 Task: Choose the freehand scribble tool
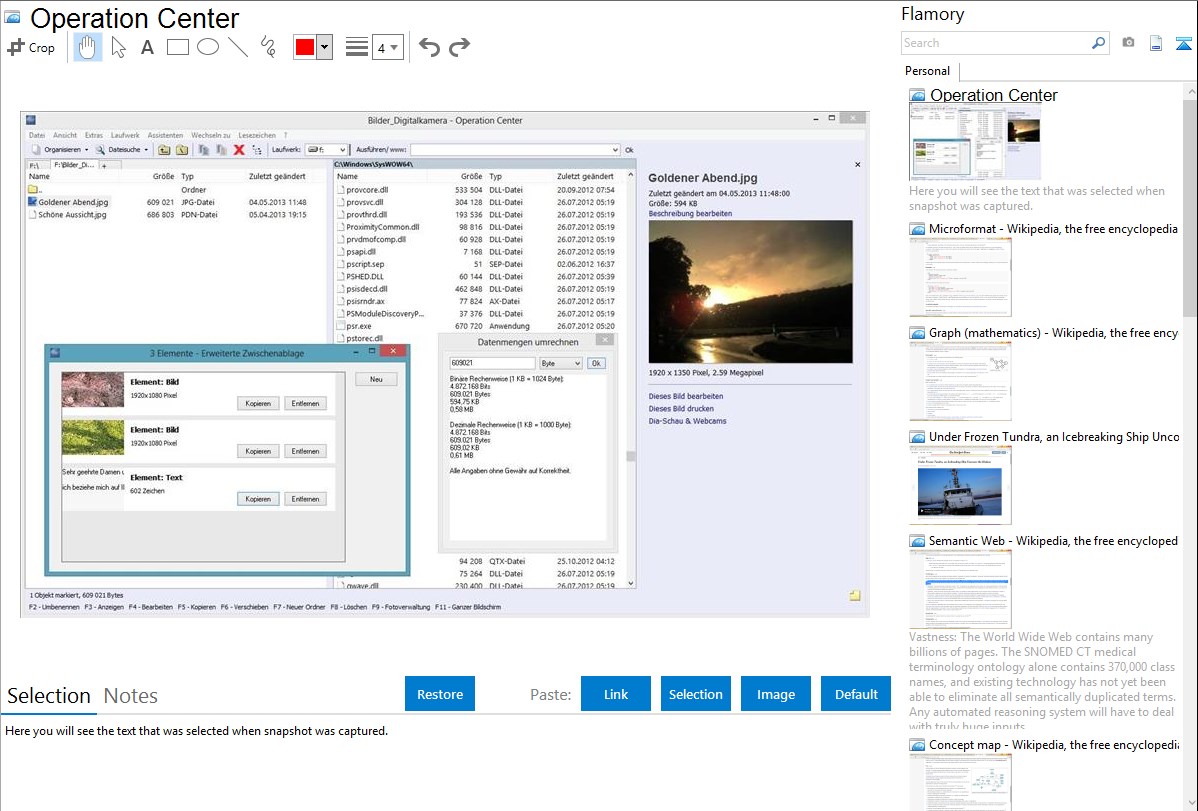point(267,47)
